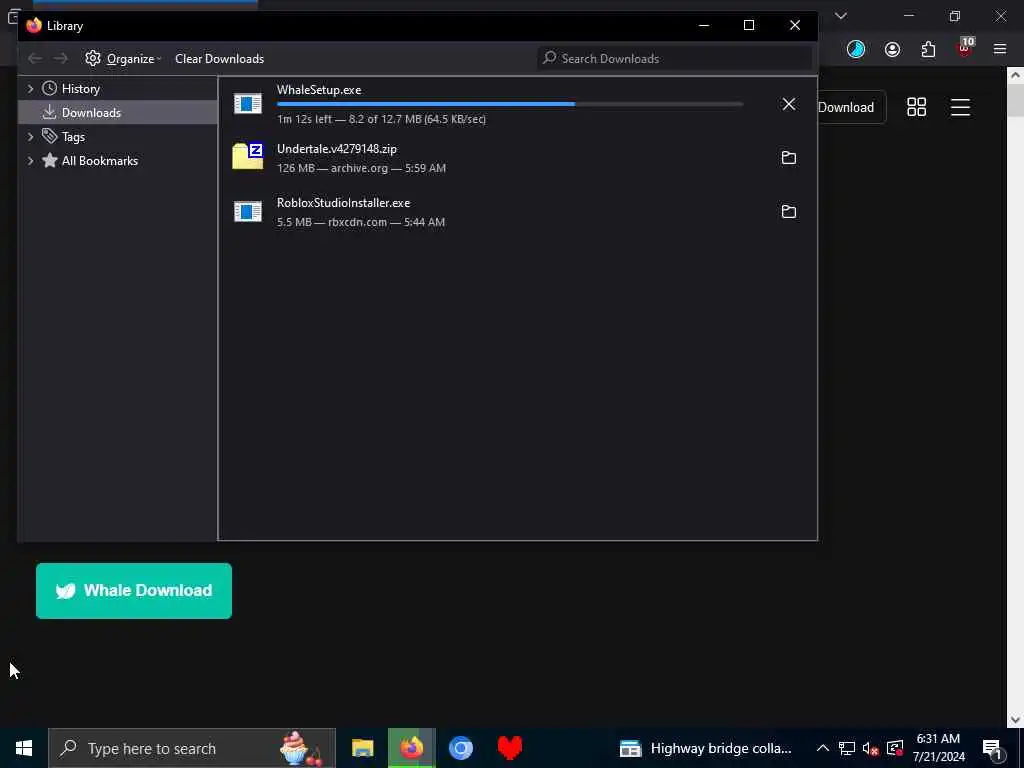Show hidden system tray icons
This screenshot has height=768, width=1024.
[x=823, y=748]
